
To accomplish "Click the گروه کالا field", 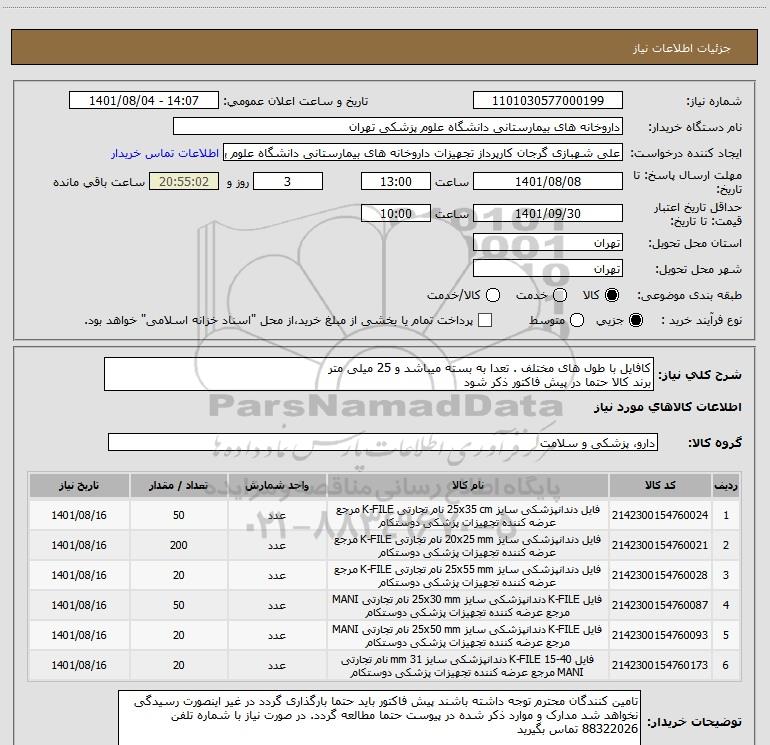I will click(383, 442).
